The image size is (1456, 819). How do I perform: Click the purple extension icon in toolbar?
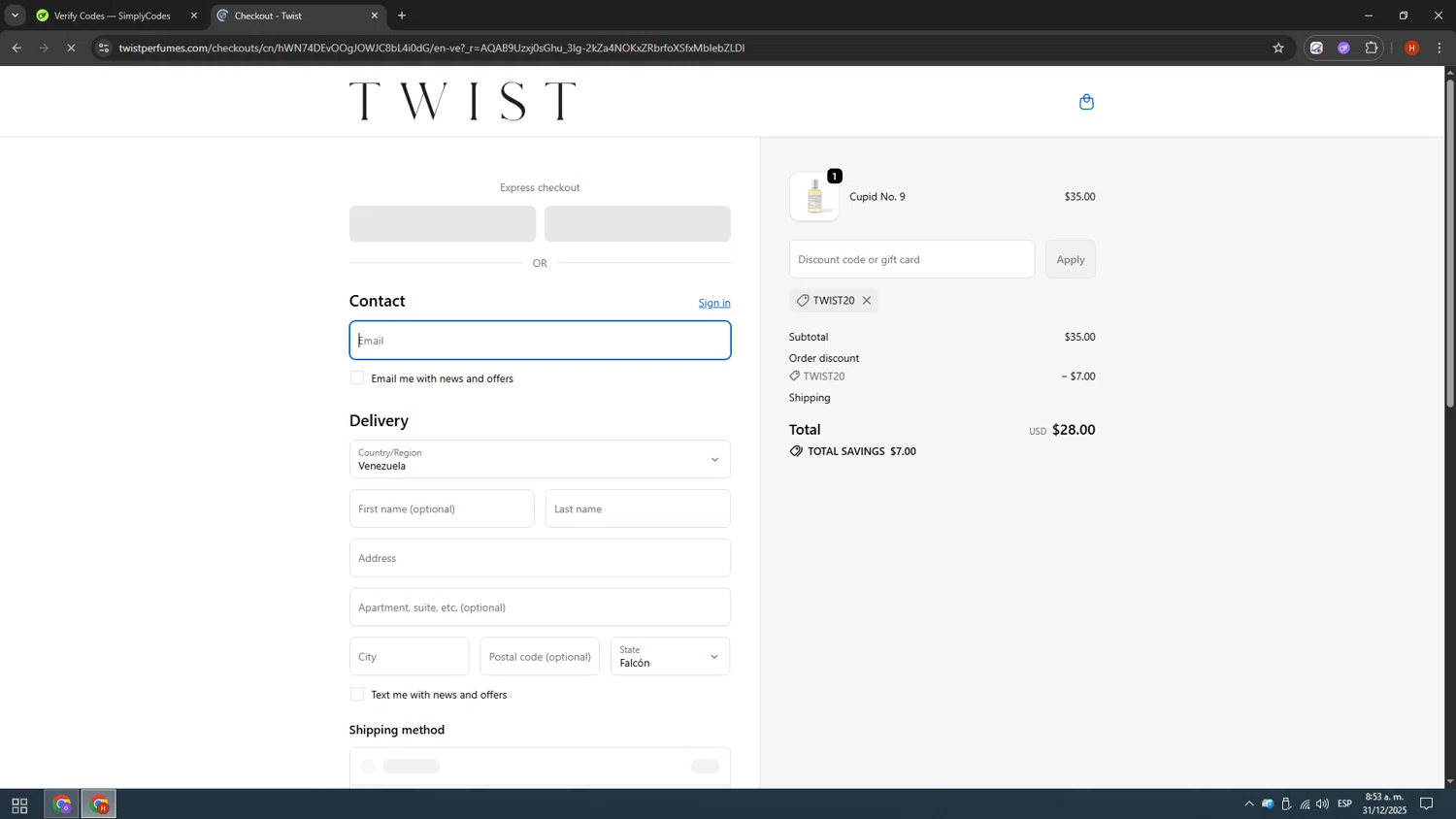click(1343, 48)
